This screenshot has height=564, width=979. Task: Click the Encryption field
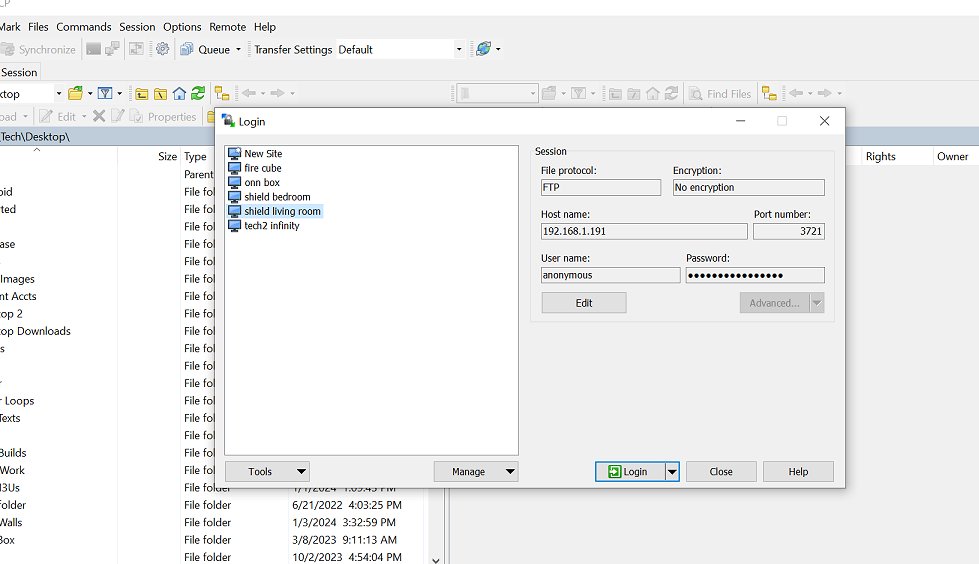[749, 187]
